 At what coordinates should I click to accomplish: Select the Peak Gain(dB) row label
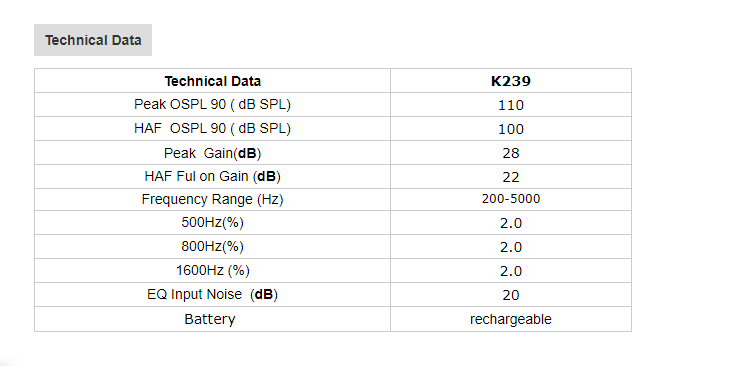[x=213, y=153]
